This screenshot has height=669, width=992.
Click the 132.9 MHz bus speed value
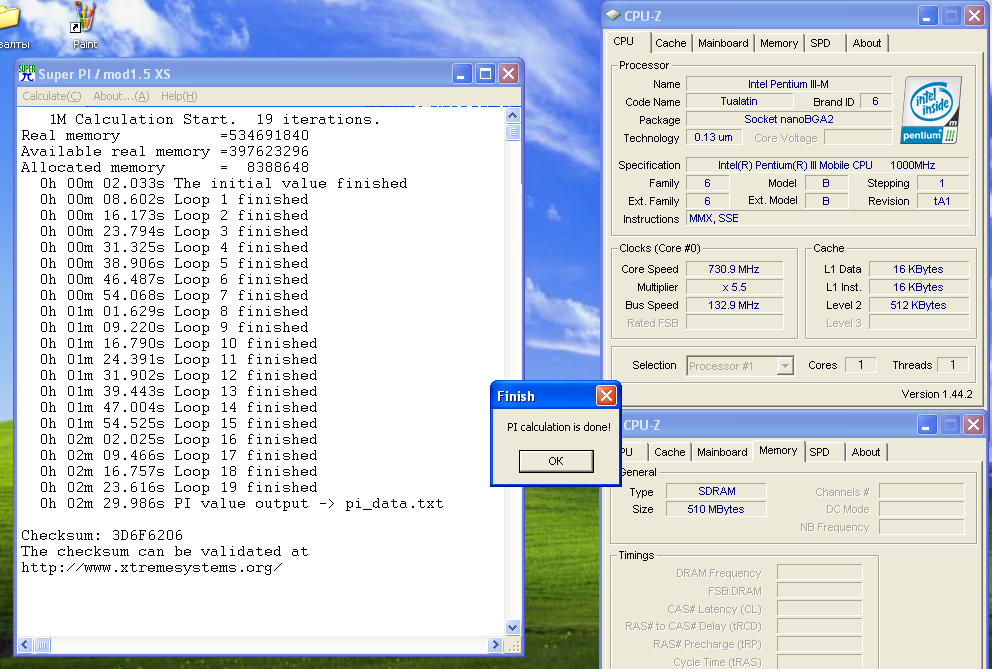point(734,305)
